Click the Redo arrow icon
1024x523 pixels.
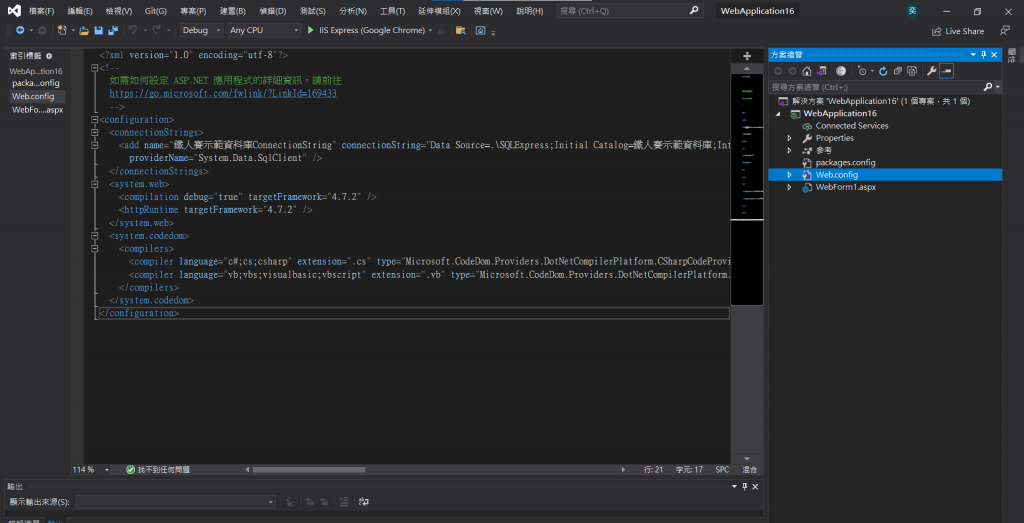coord(157,30)
